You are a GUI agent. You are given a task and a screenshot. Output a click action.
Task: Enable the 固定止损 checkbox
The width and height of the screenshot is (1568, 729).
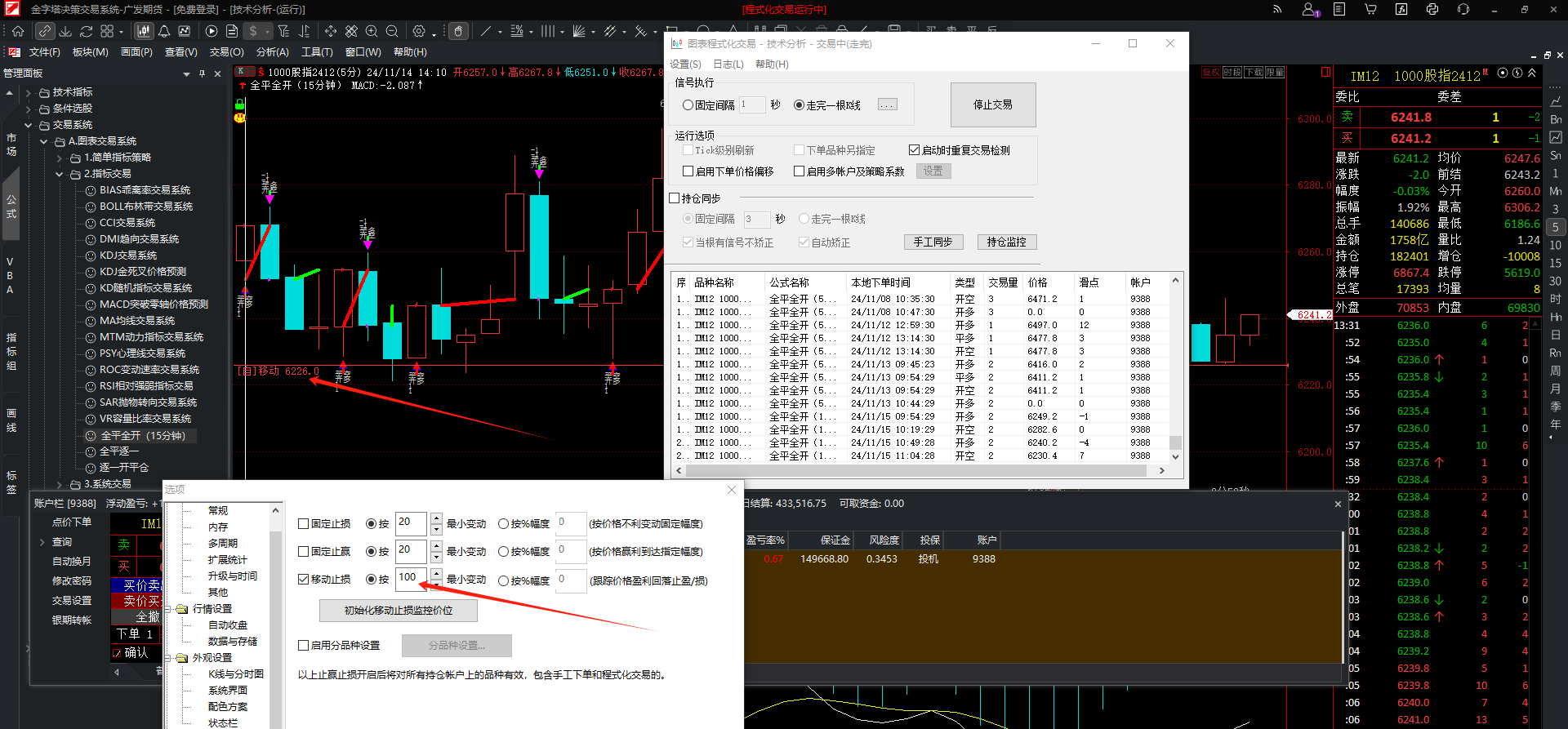[303, 524]
